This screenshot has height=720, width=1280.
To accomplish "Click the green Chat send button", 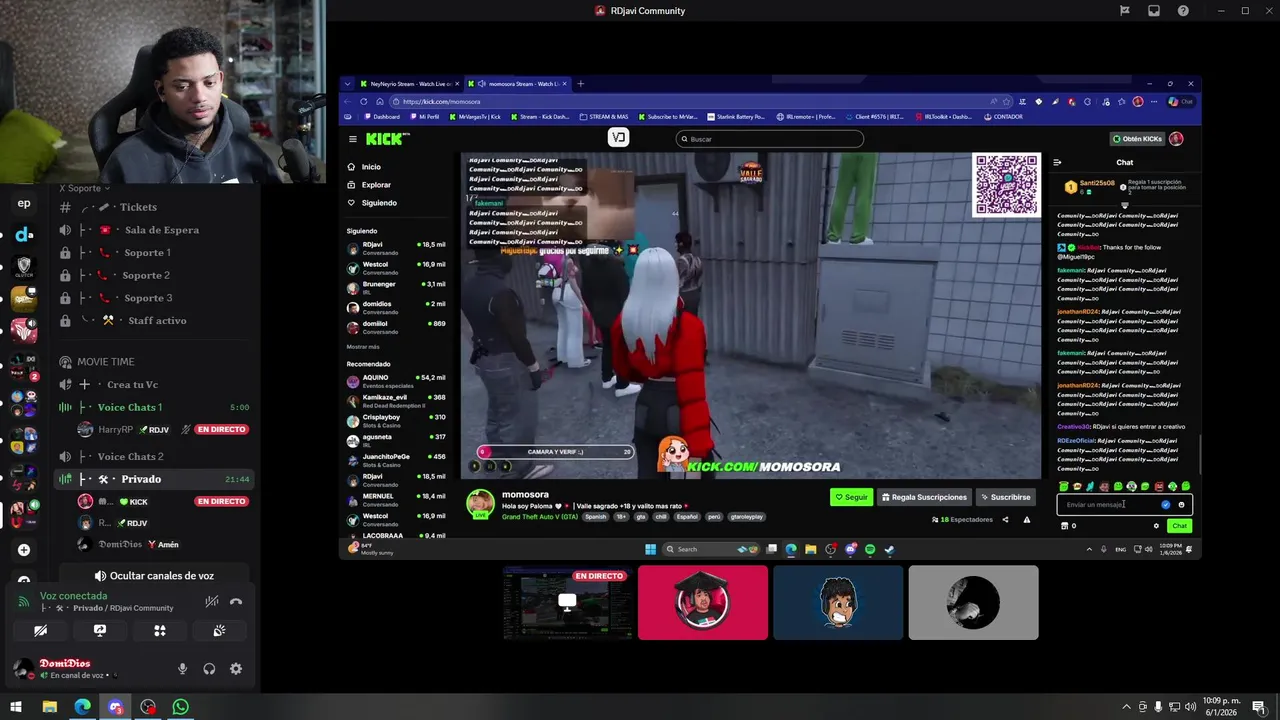I will (1180, 526).
